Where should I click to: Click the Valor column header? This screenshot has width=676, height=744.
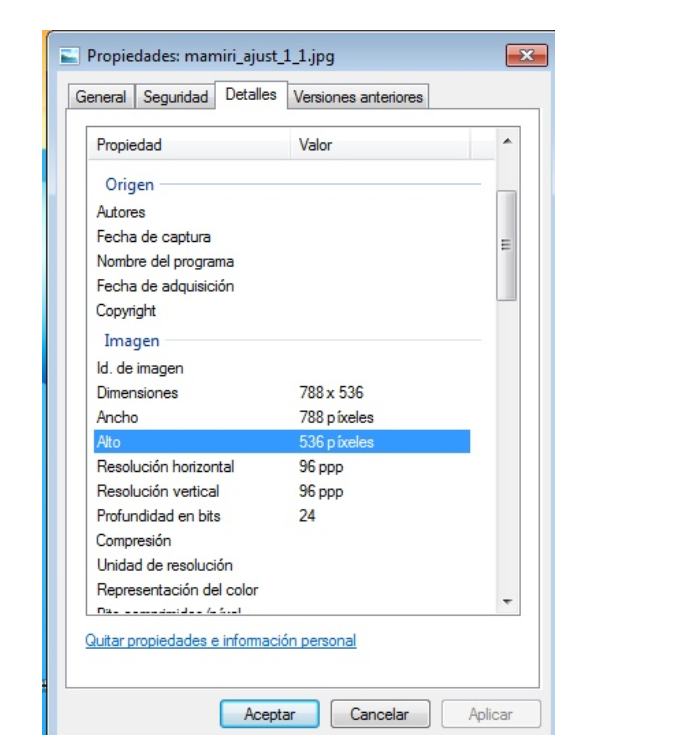coord(390,145)
